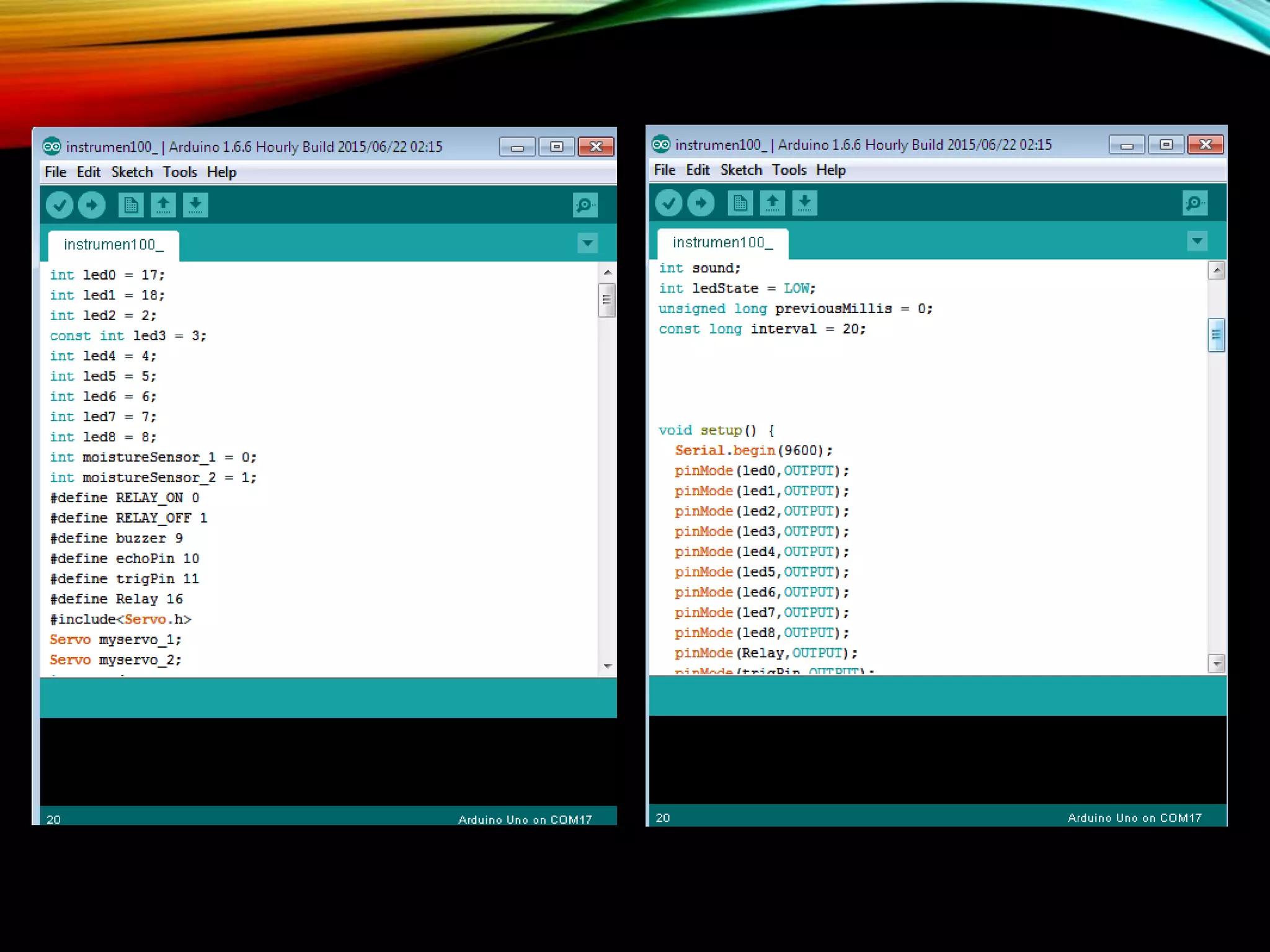Screen dimensions: 1270x952
Task: Click Open sketch icon in left window
Action: point(163,205)
